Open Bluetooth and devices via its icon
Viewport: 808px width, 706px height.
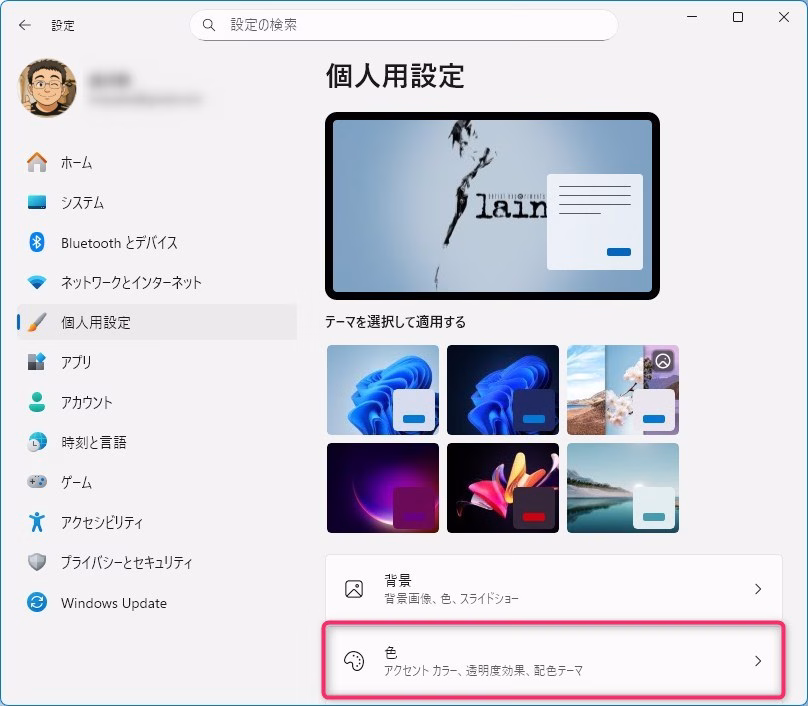pos(37,242)
